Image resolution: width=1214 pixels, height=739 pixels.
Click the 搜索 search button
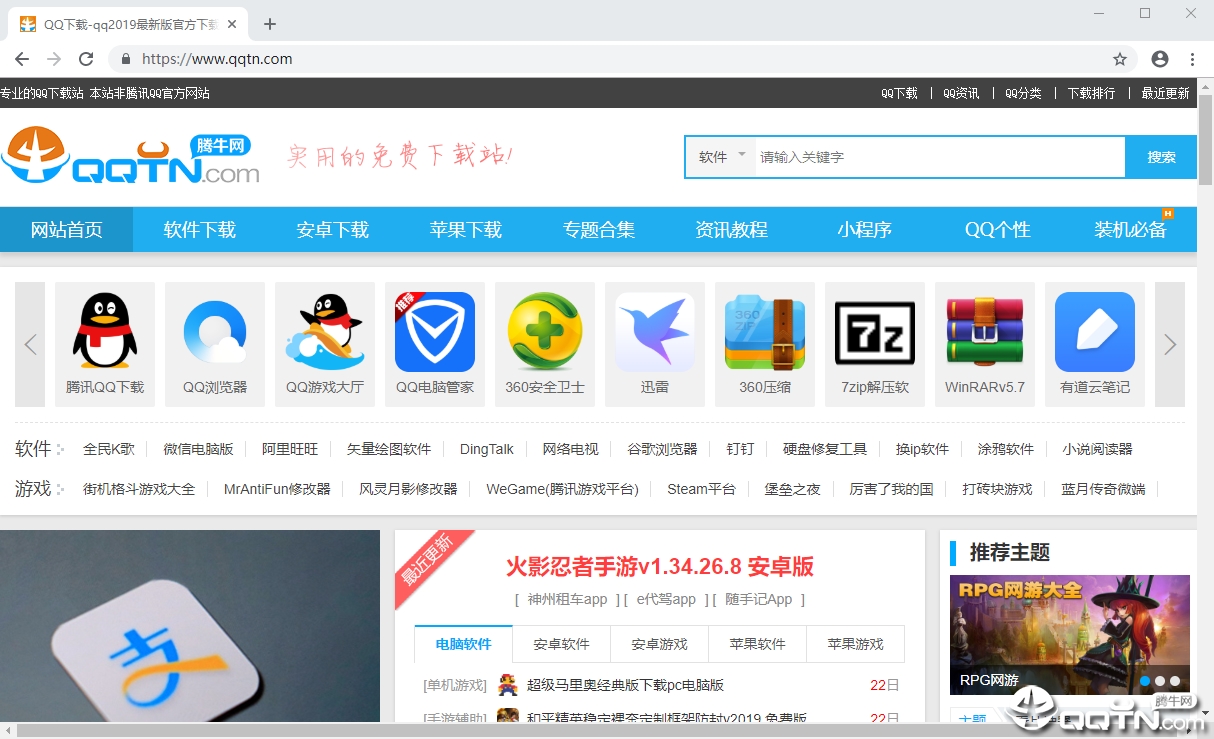click(x=1161, y=157)
